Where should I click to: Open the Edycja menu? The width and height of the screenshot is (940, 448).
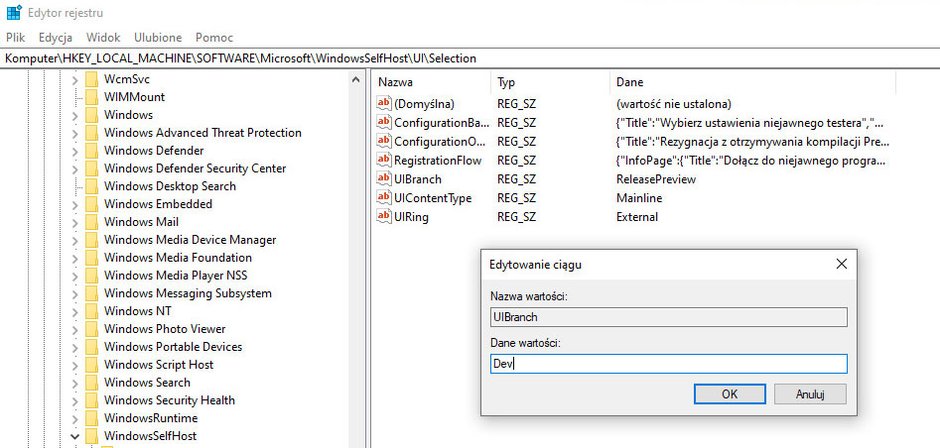[x=55, y=37]
